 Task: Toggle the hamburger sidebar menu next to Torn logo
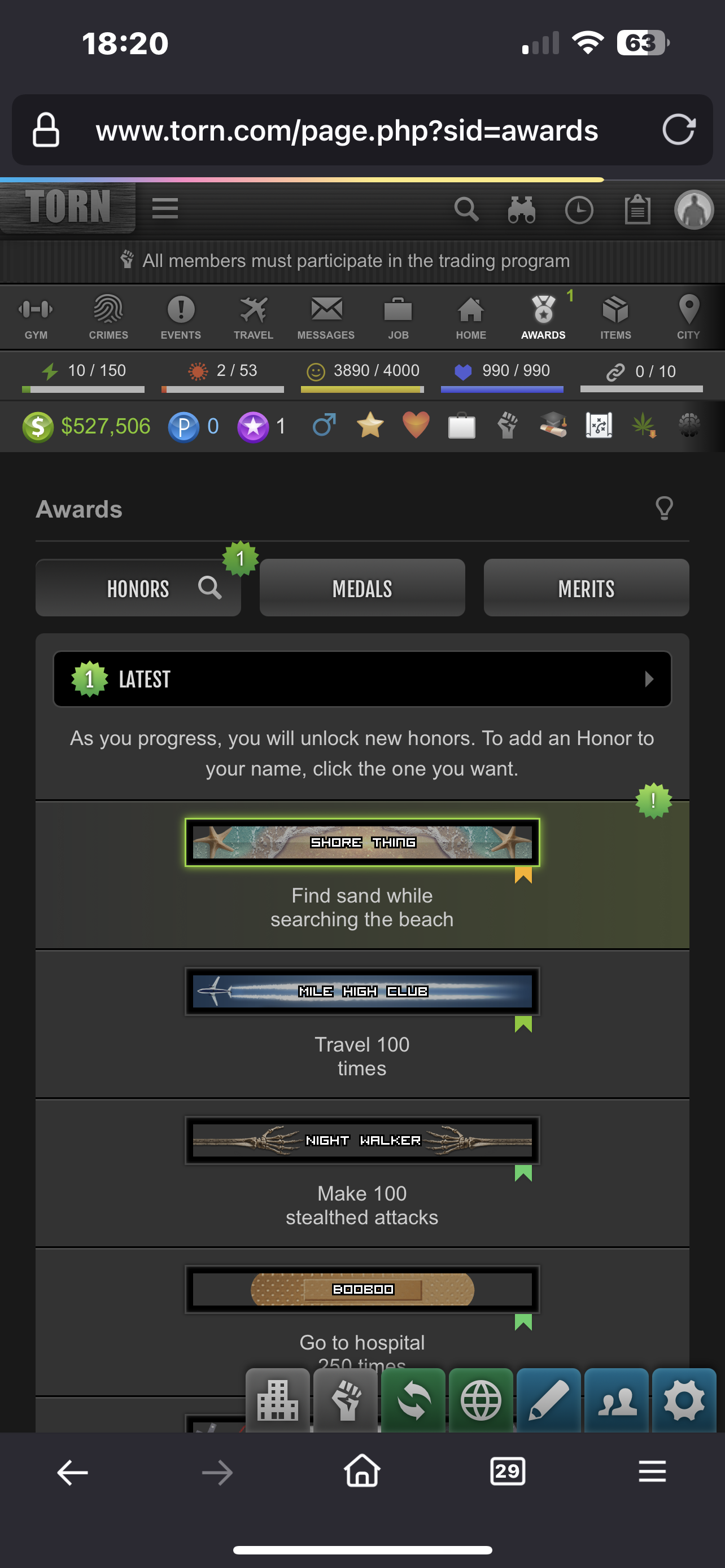point(165,208)
